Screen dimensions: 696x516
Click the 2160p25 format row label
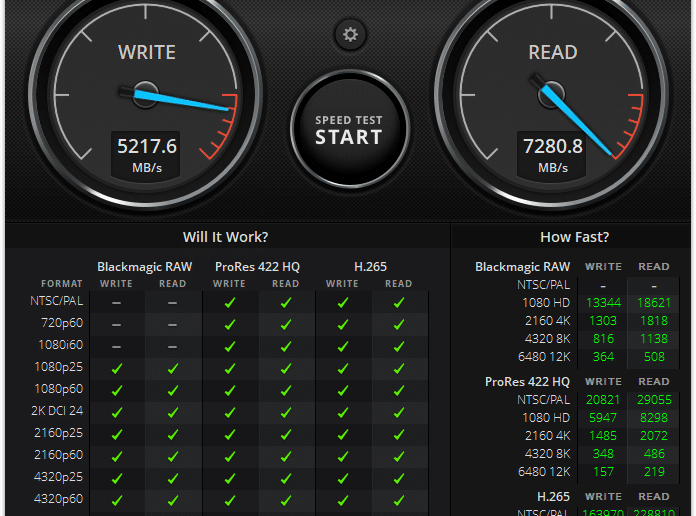pos(59,433)
